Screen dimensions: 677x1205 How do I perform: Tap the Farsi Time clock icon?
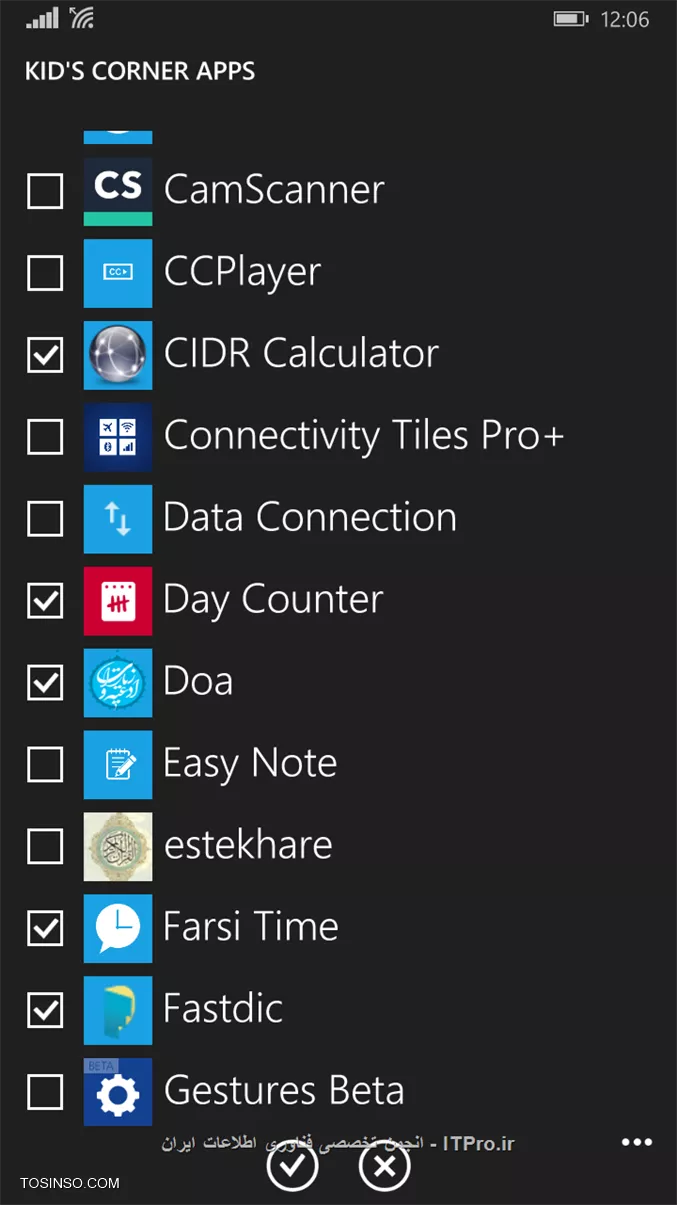[x=118, y=929]
